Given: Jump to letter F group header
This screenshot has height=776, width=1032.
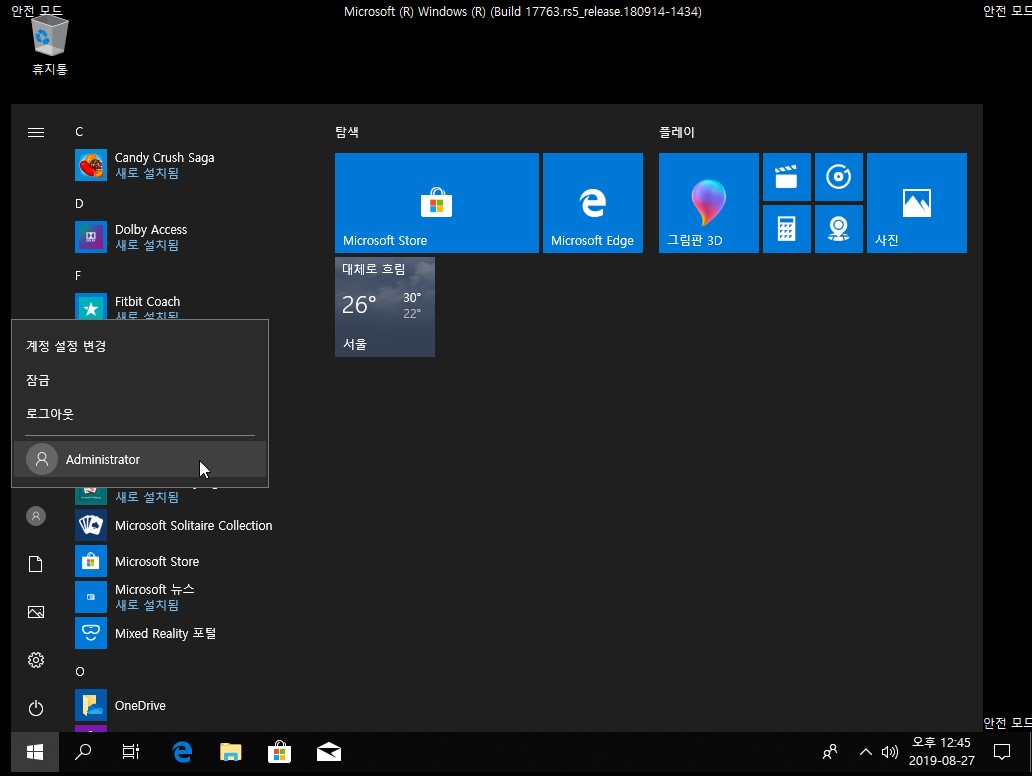Looking at the screenshot, I should 78,275.
